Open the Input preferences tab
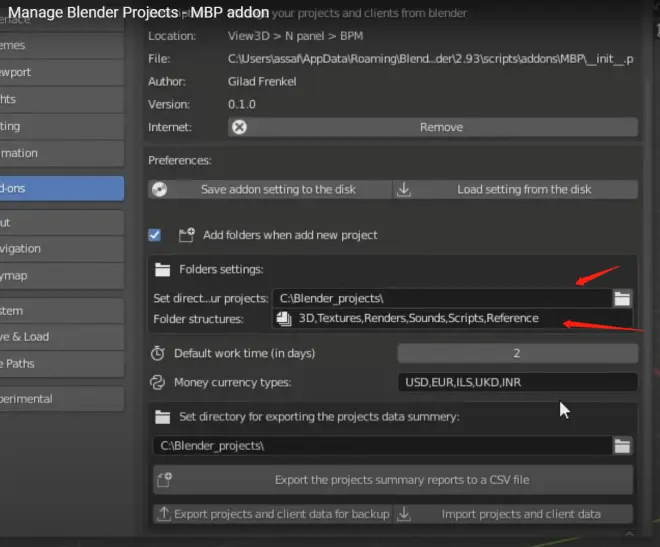The width and height of the screenshot is (660, 547). (x=62, y=223)
